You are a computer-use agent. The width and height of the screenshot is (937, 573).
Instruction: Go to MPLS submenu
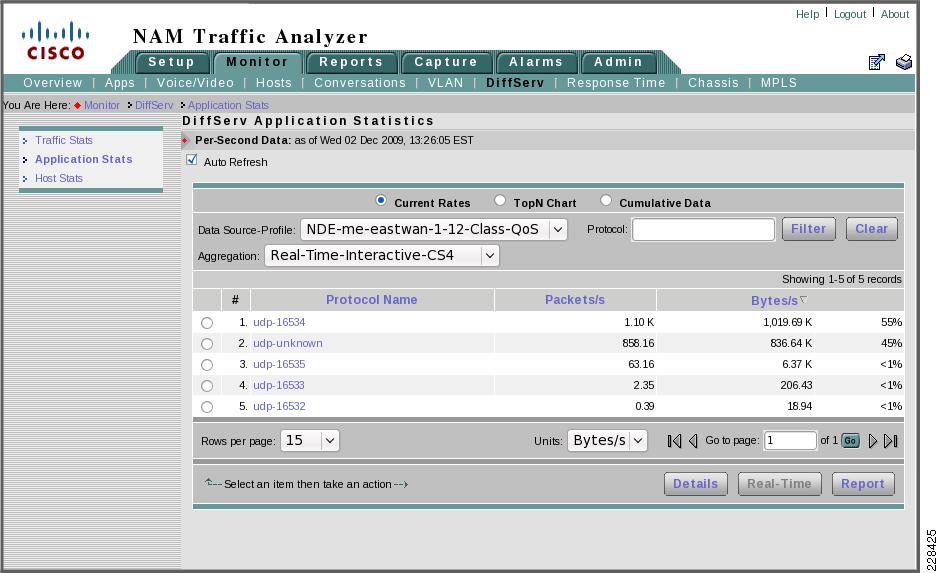coord(779,83)
